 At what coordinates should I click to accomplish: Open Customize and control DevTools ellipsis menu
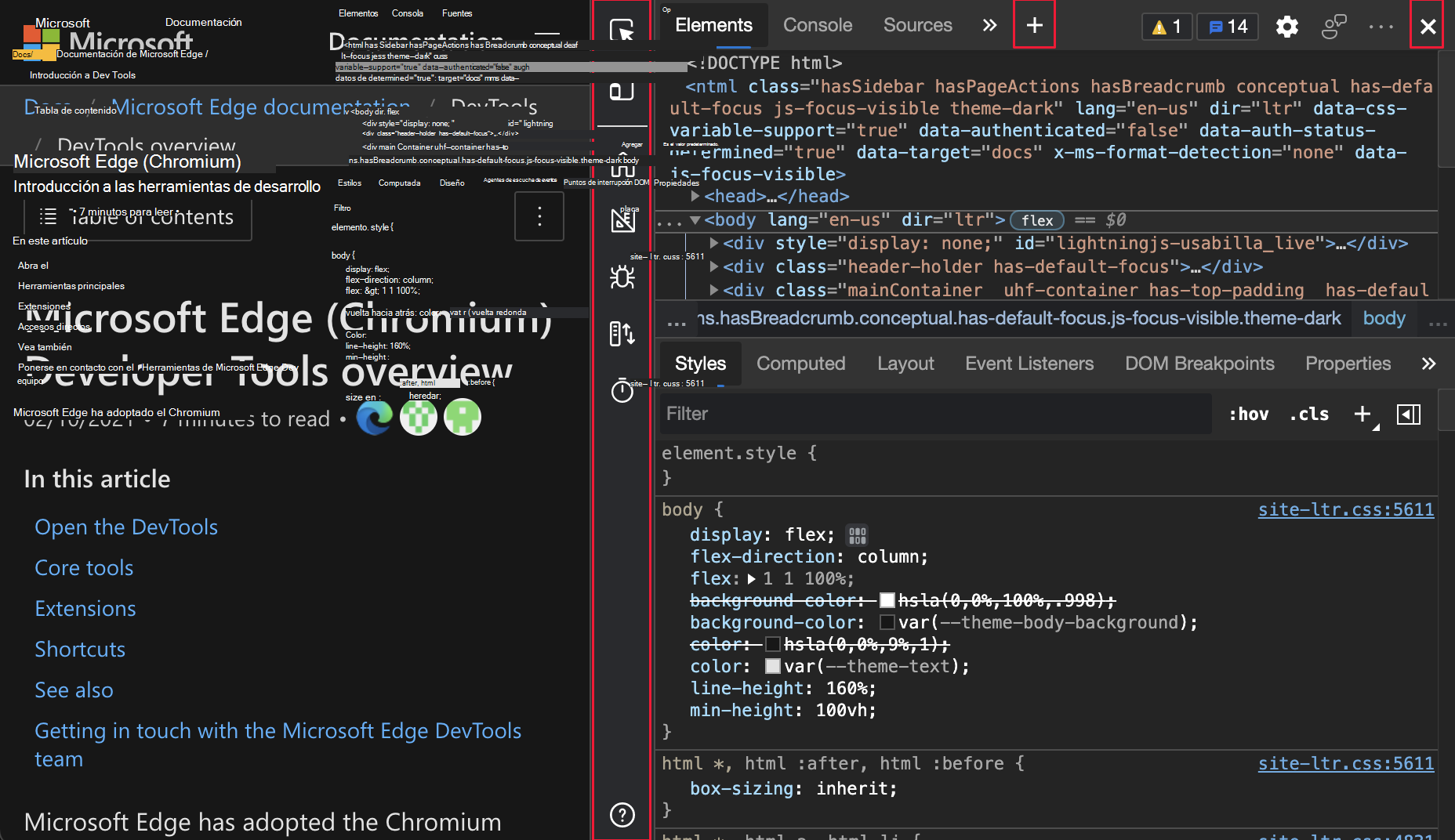[1381, 27]
